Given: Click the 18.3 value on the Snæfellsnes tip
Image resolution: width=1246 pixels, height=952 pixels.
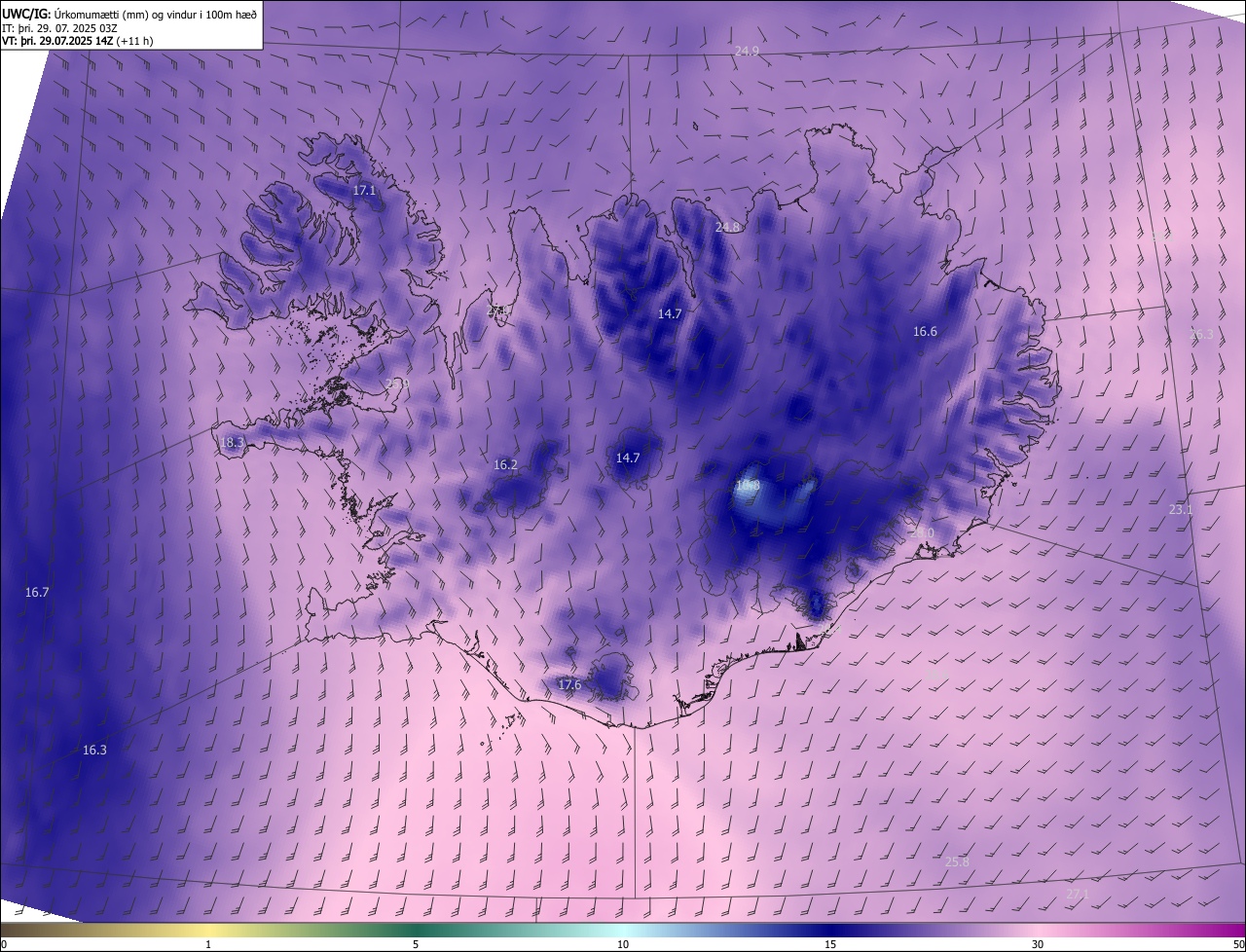Looking at the screenshot, I should (x=232, y=442).
